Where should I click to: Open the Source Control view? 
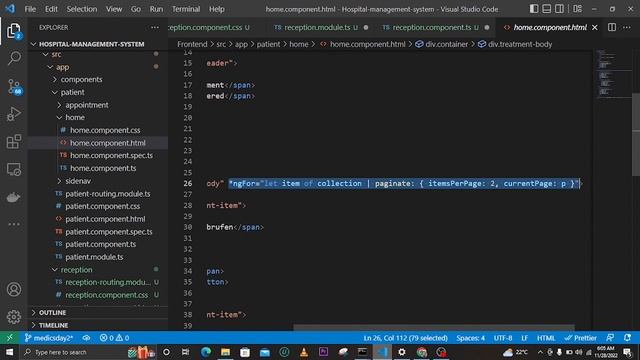coord(13,87)
